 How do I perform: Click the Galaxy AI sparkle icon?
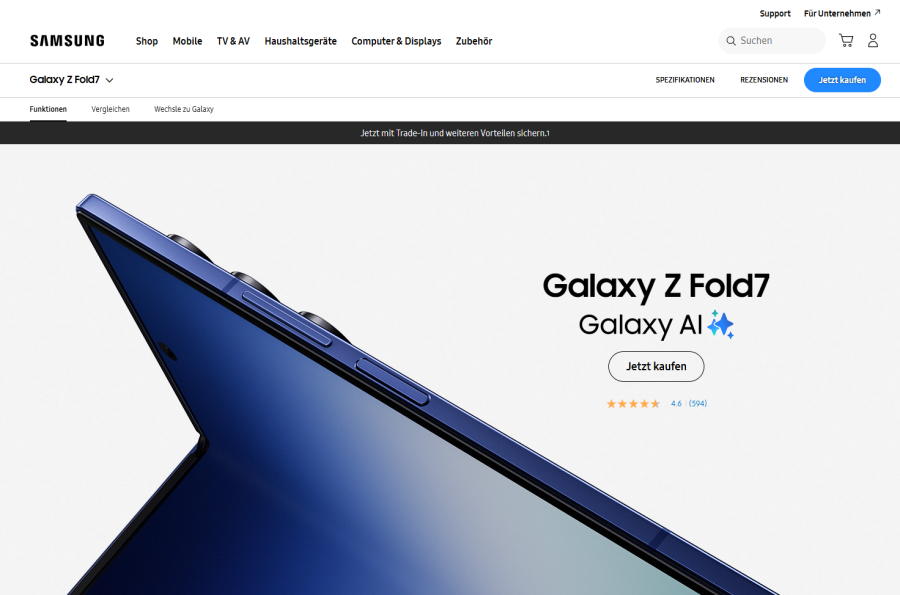[x=720, y=324]
